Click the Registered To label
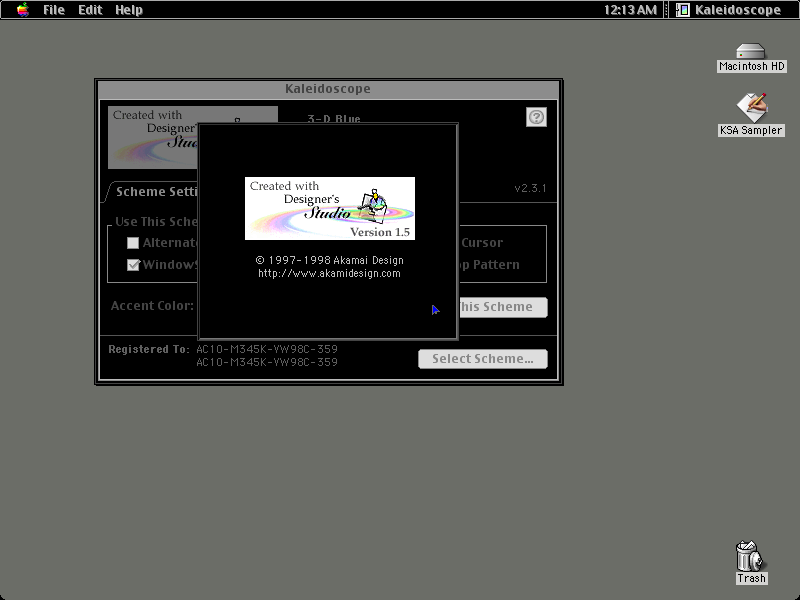Image resolution: width=800 pixels, height=600 pixels. click(148, 349)
